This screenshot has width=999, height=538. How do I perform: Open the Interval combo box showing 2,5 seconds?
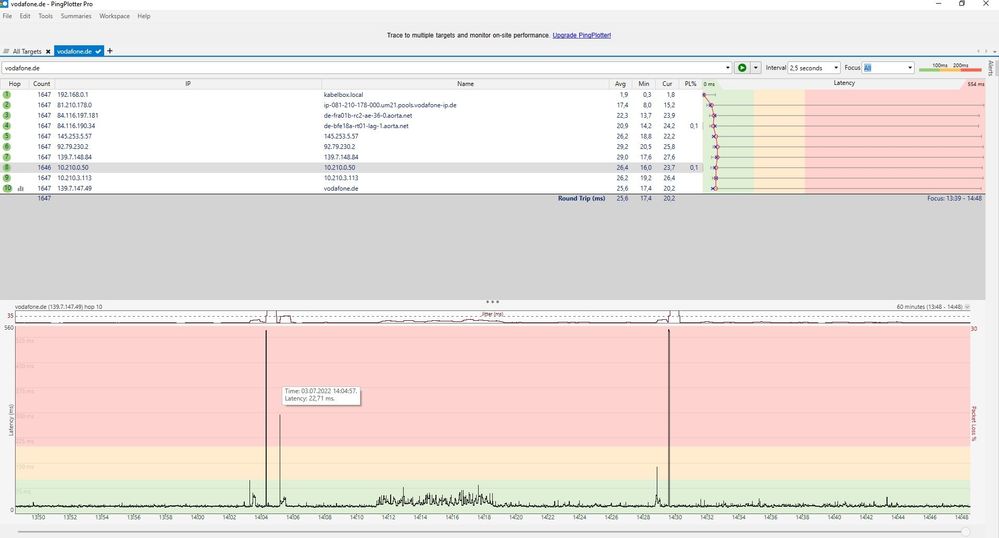pos(814,68)
